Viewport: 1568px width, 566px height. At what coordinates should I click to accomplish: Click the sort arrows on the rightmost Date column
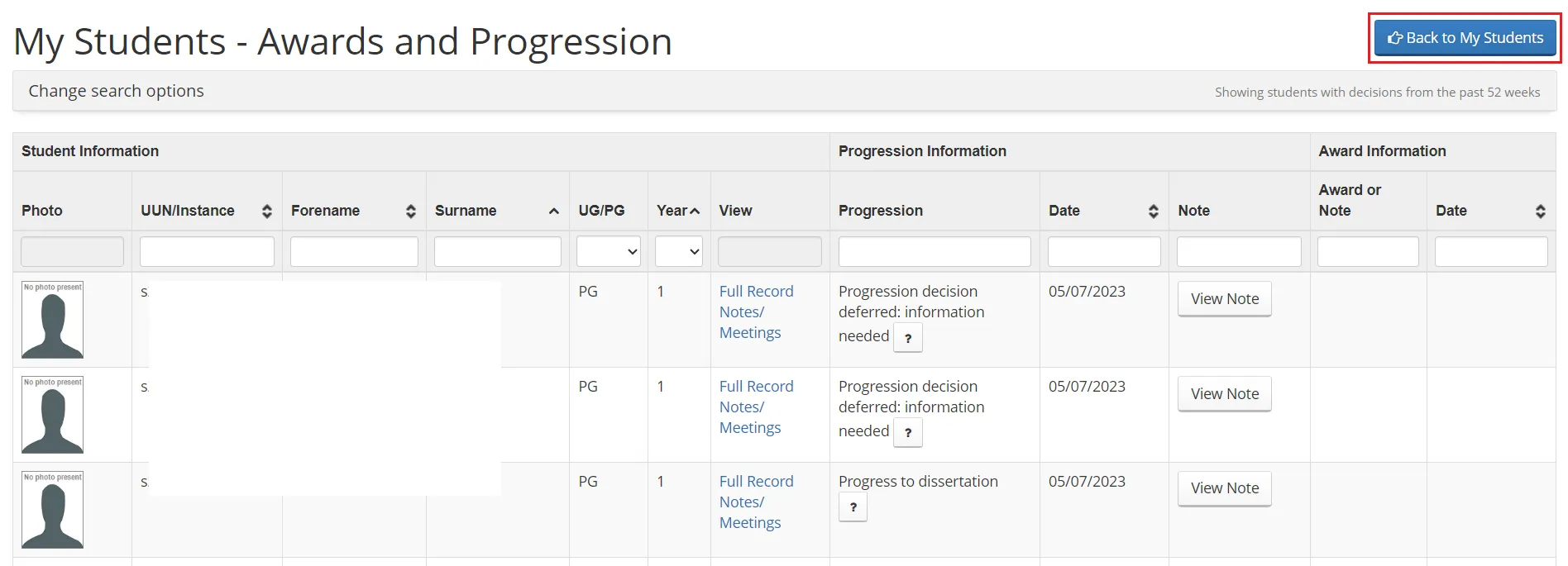(1540, 211)
